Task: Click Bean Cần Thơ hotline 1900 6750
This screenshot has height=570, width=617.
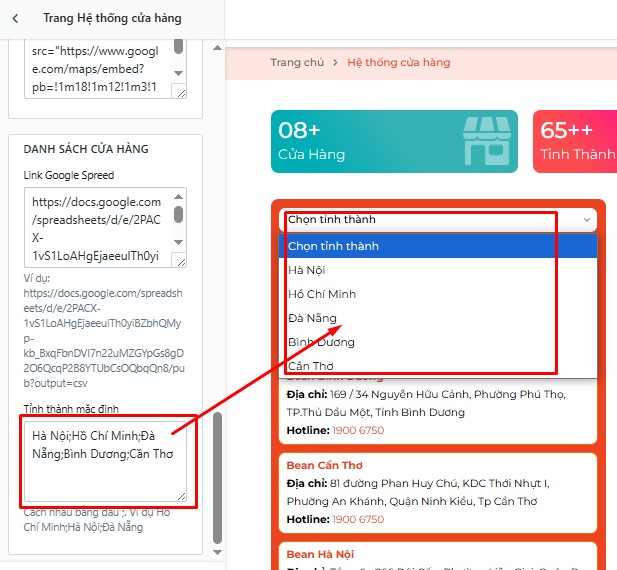Action: [358, 519]
